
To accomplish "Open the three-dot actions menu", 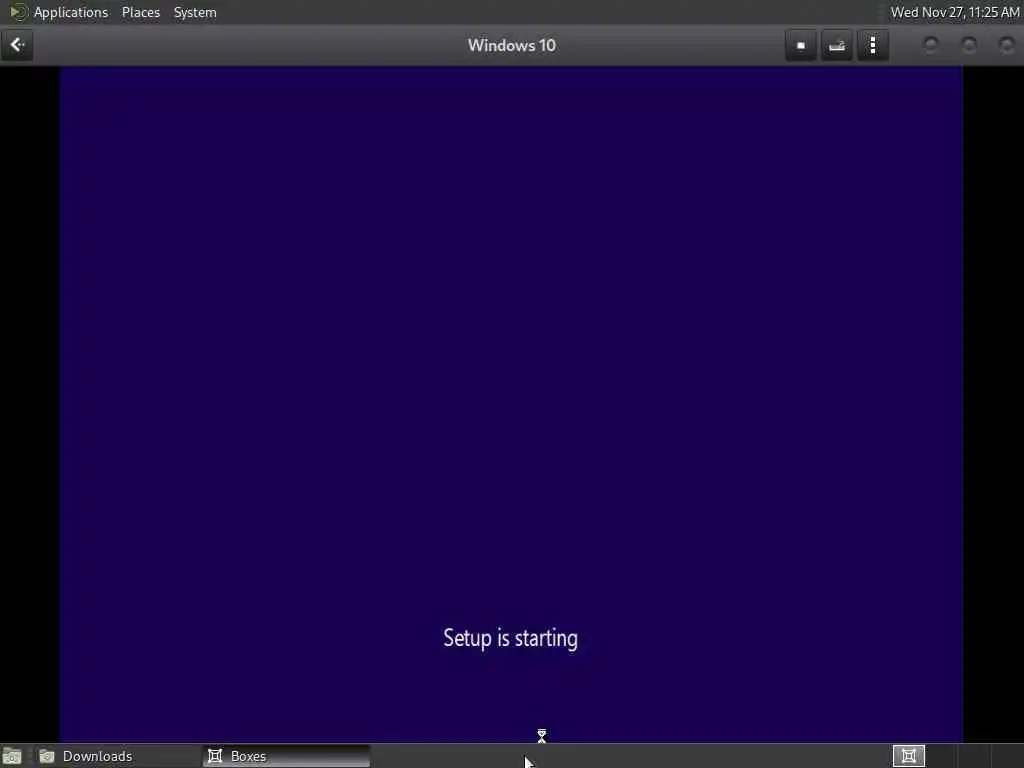I will click(873, 45).
